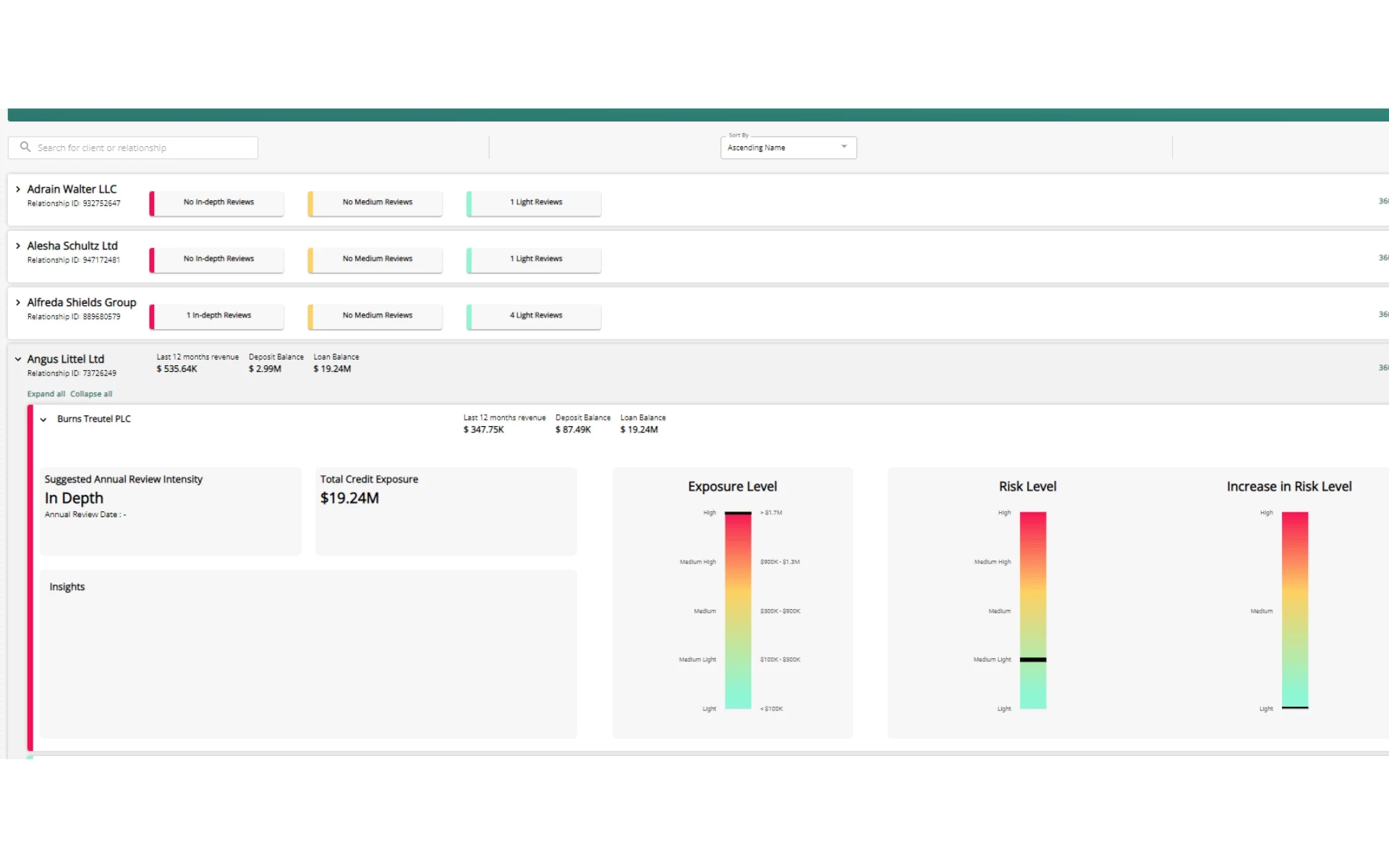Collapse the Angus Littel Ltd row
This screenshot has height=868, width=1389.
click(x=18, y=359)
